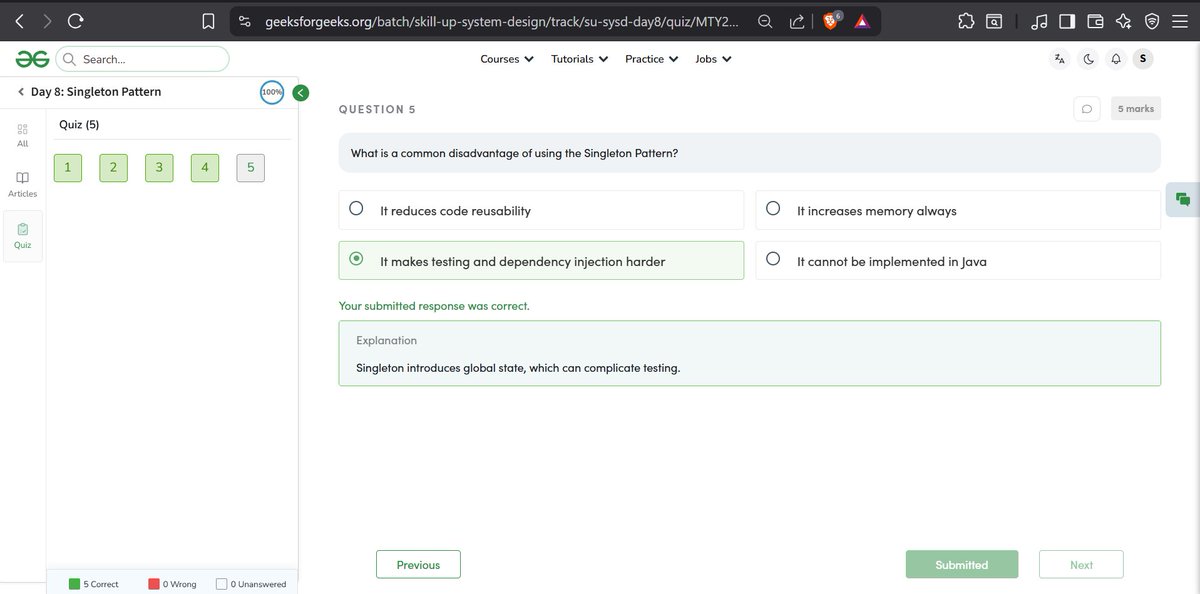Click the QUESTION 5 heading
The height and width of the screenshot is (594, 1200).
(377, 109)
